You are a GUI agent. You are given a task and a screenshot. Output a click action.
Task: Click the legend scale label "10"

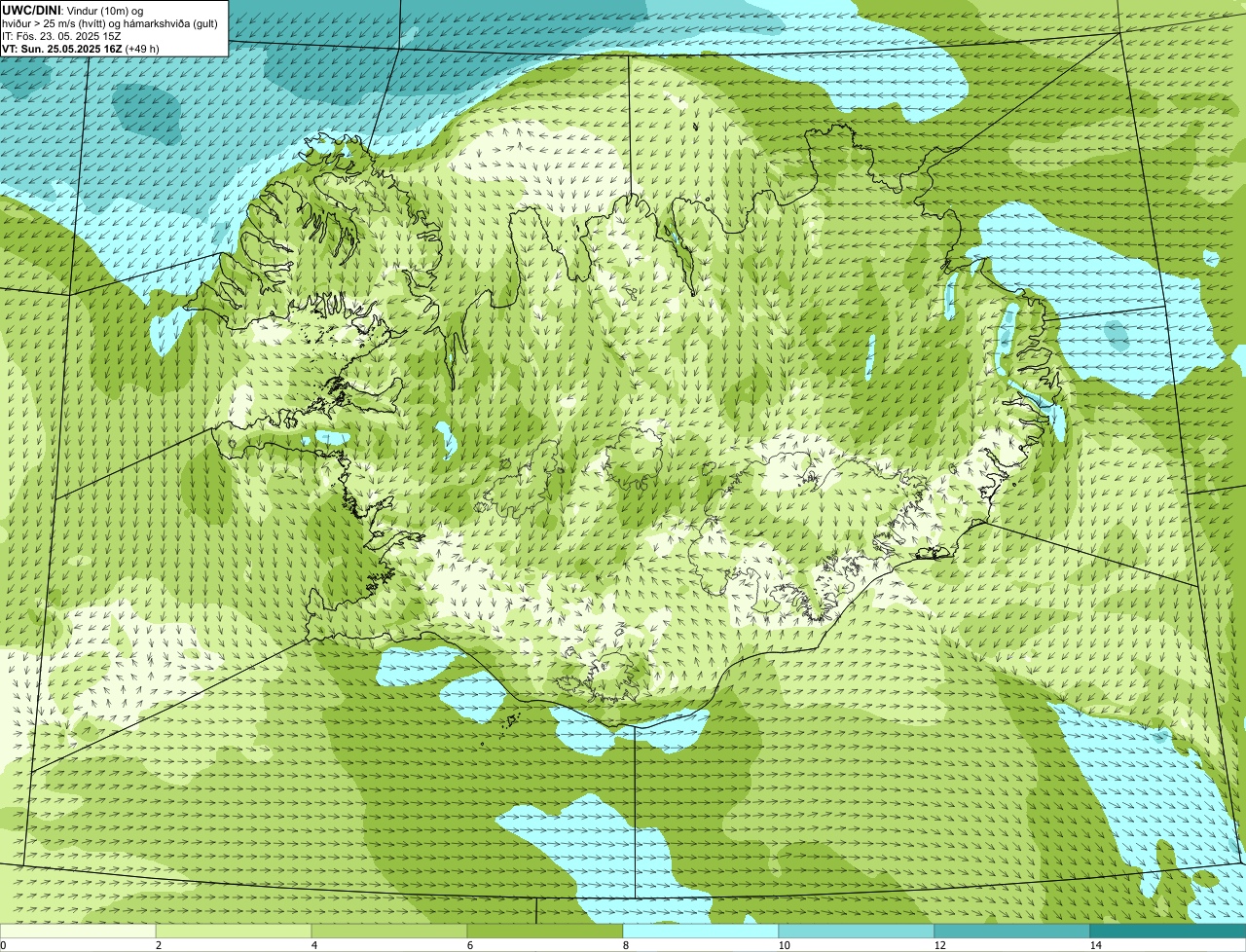coord(784,945)
